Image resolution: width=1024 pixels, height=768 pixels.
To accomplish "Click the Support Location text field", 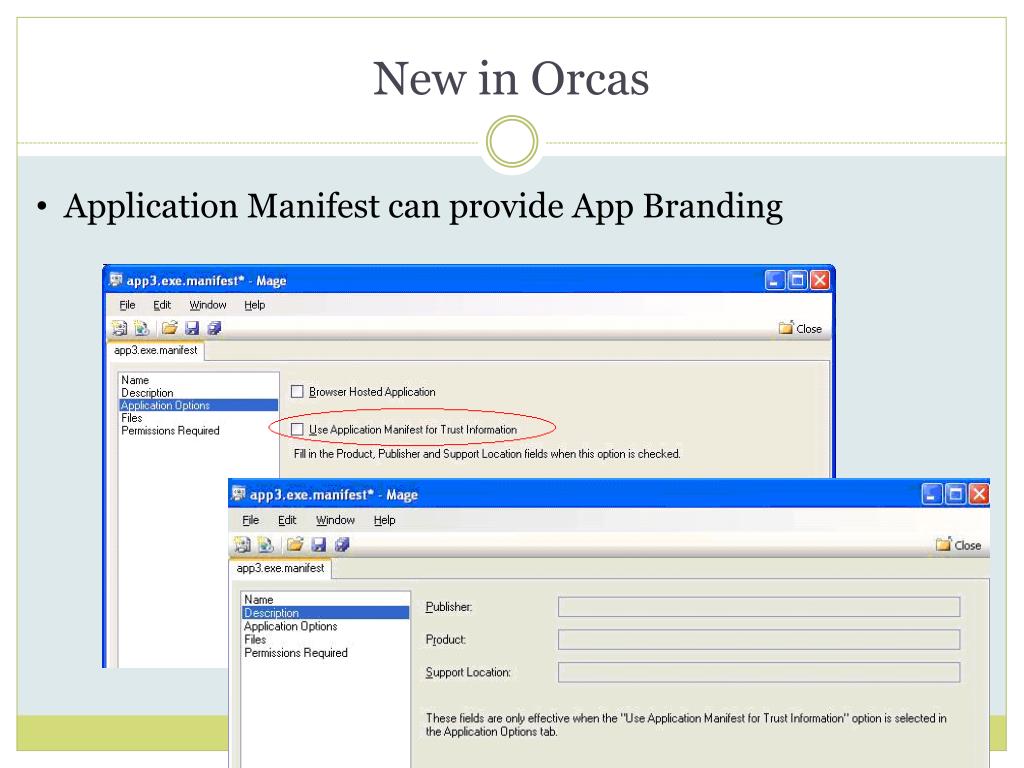I will [759, 672].
